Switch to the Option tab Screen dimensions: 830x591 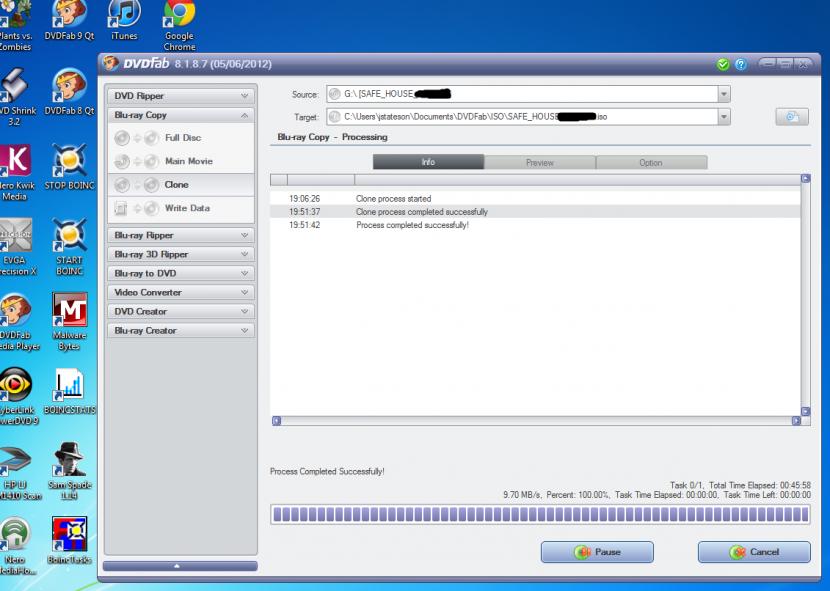pyautogui.click(x=652, y=162)
